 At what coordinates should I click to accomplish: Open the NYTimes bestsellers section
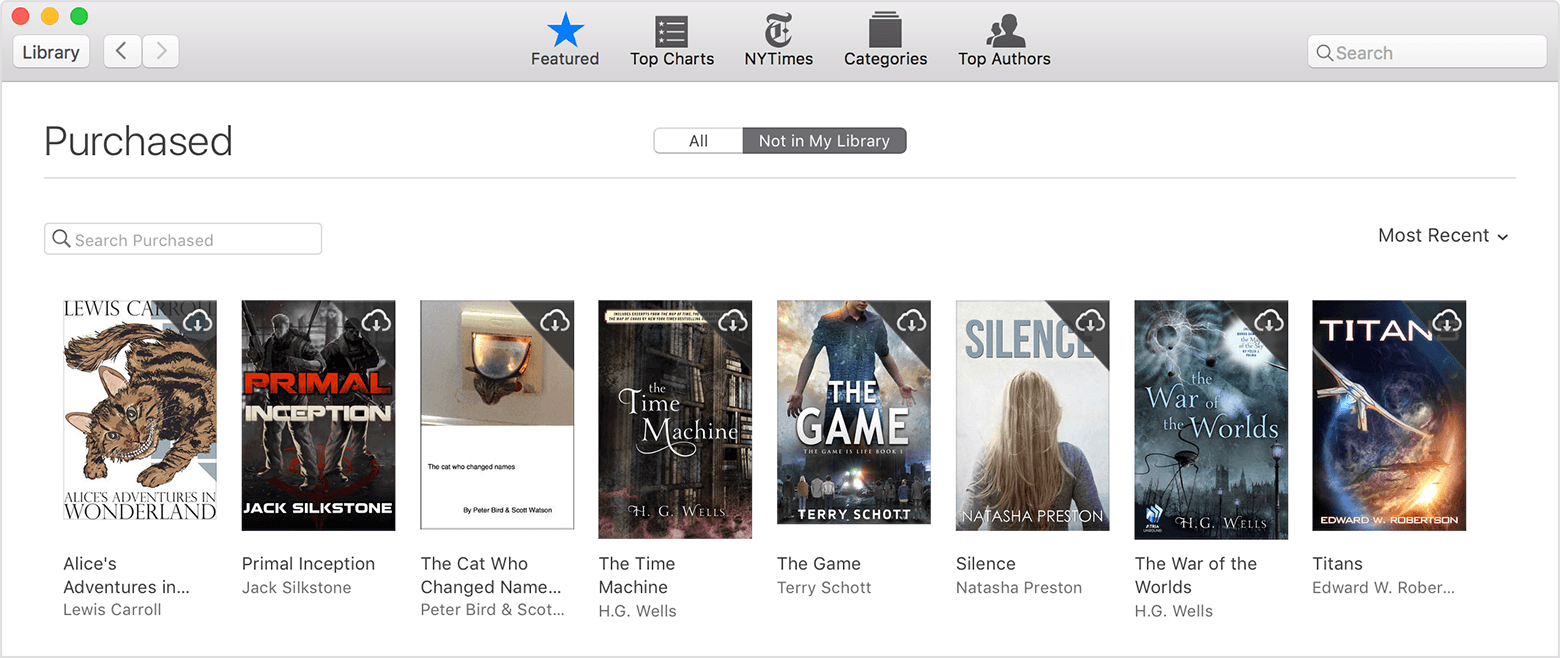point(779,40)
